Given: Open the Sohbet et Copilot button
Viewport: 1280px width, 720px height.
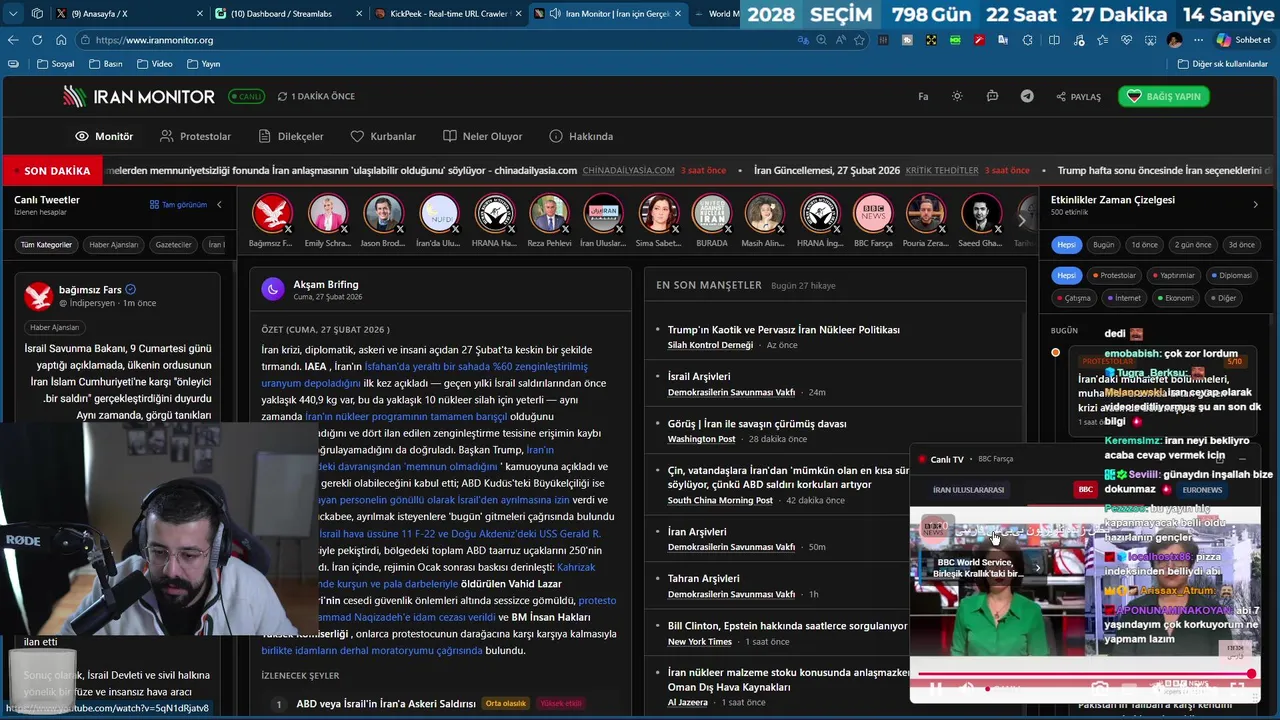Looking at the screenshot, I should (x=1243, y=40).
